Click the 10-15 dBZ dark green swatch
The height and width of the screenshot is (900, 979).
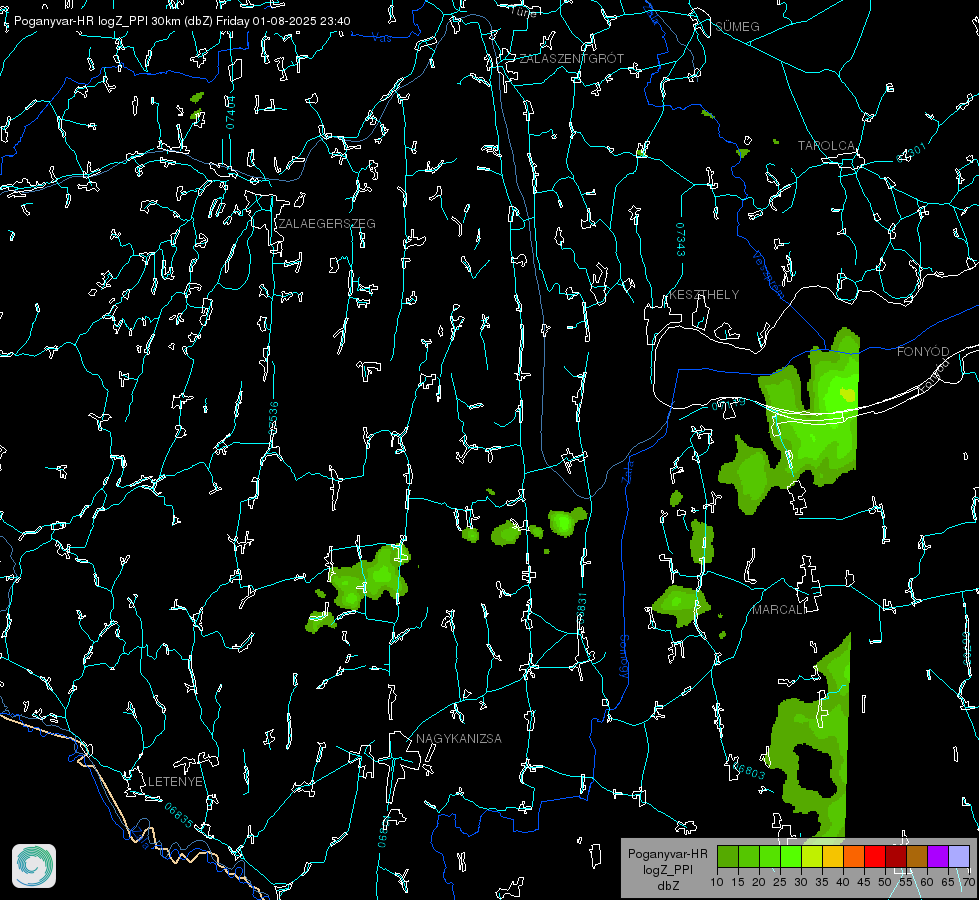[x=728, y=856]
